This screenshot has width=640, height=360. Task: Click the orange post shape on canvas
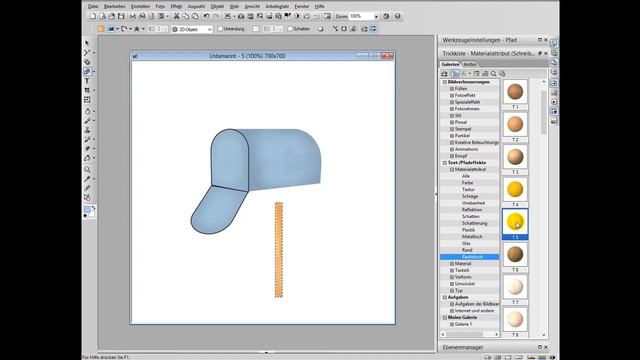coord(279,250)
